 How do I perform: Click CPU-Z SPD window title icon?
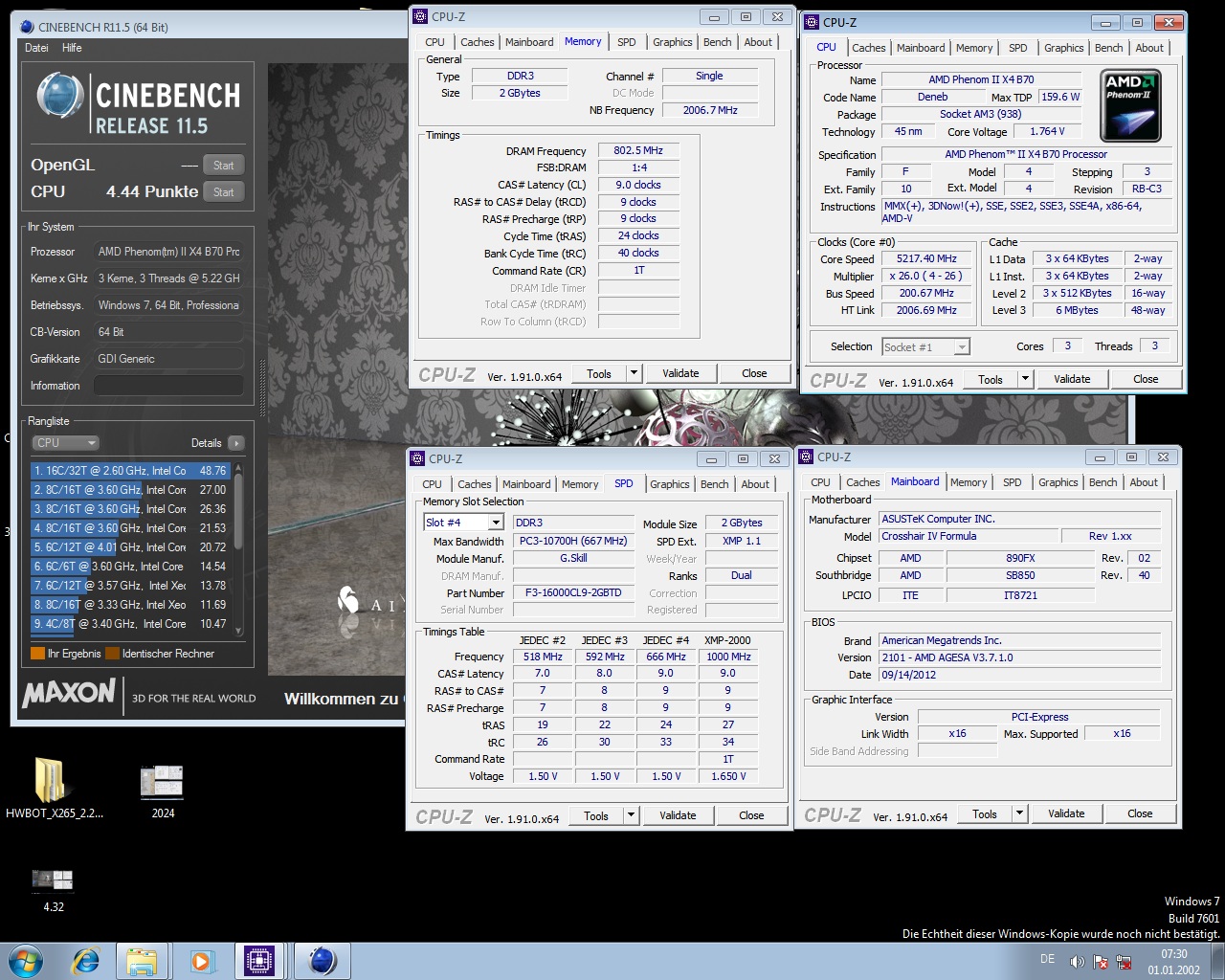[x=417, y=458]
